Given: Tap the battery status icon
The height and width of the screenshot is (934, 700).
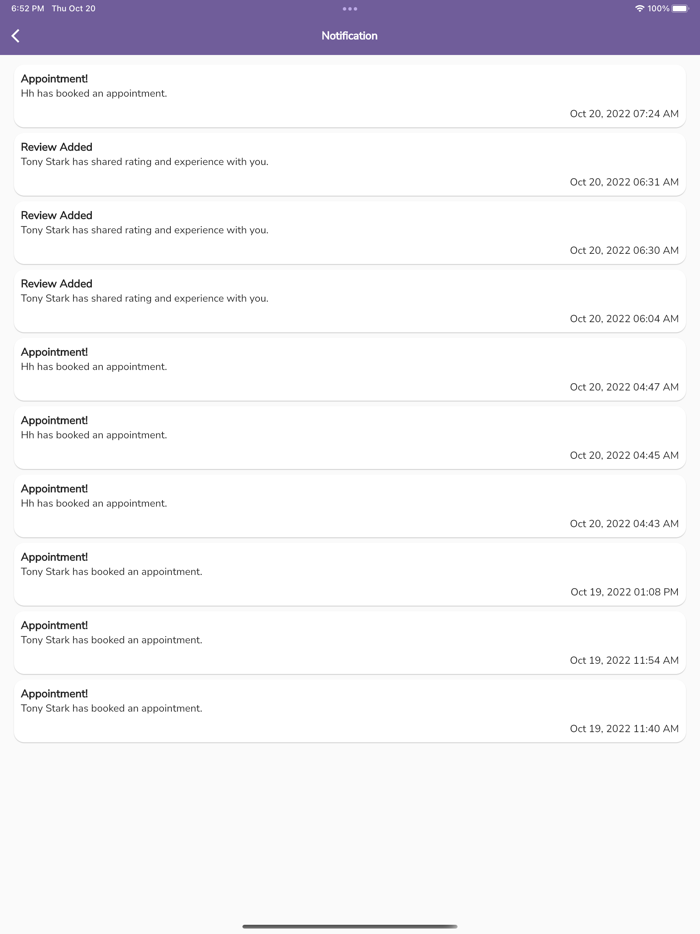Looking at the screenshot, I should pos(680,9).
